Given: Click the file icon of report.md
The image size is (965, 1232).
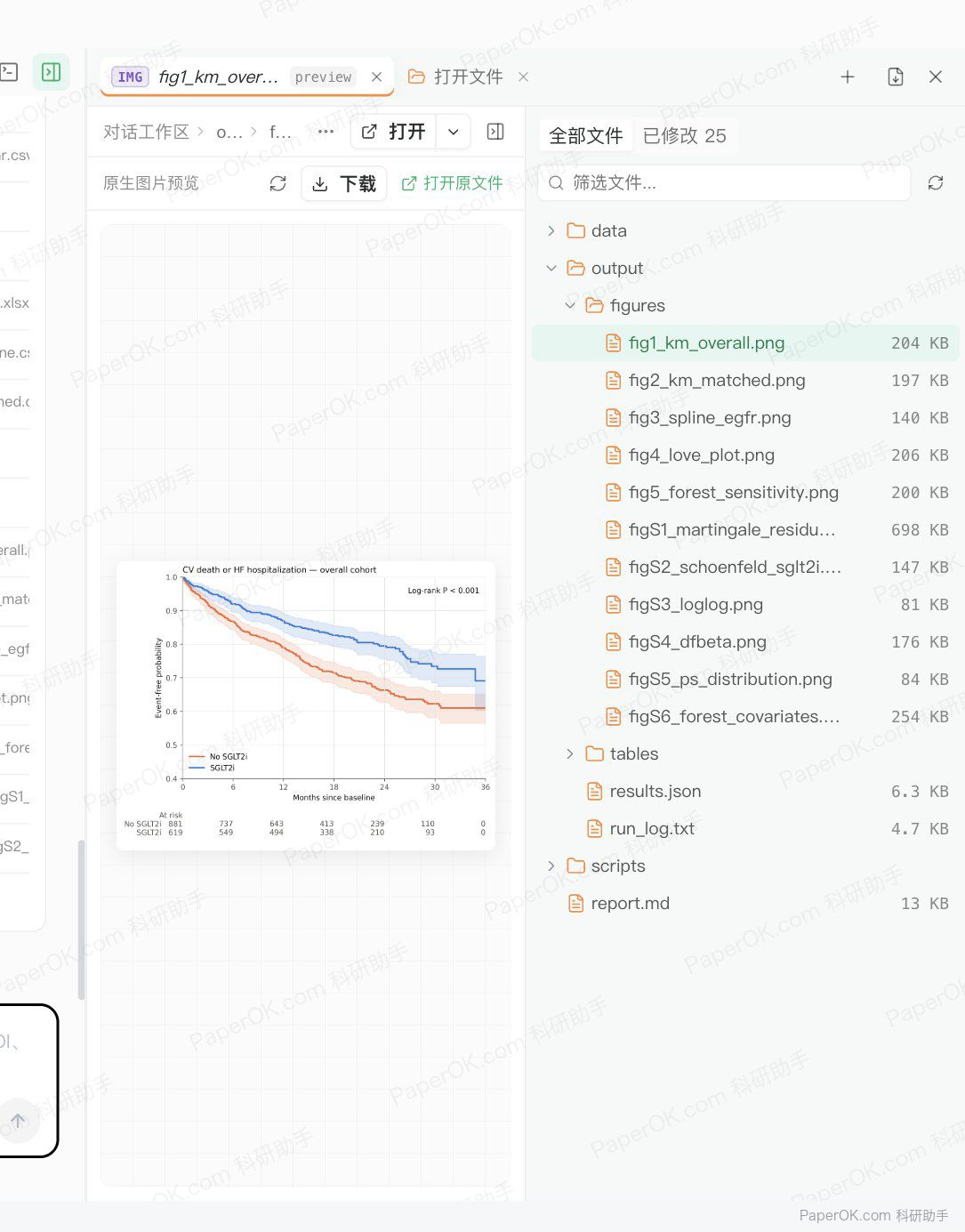Looking at the screenshot, I should point(576,903).
